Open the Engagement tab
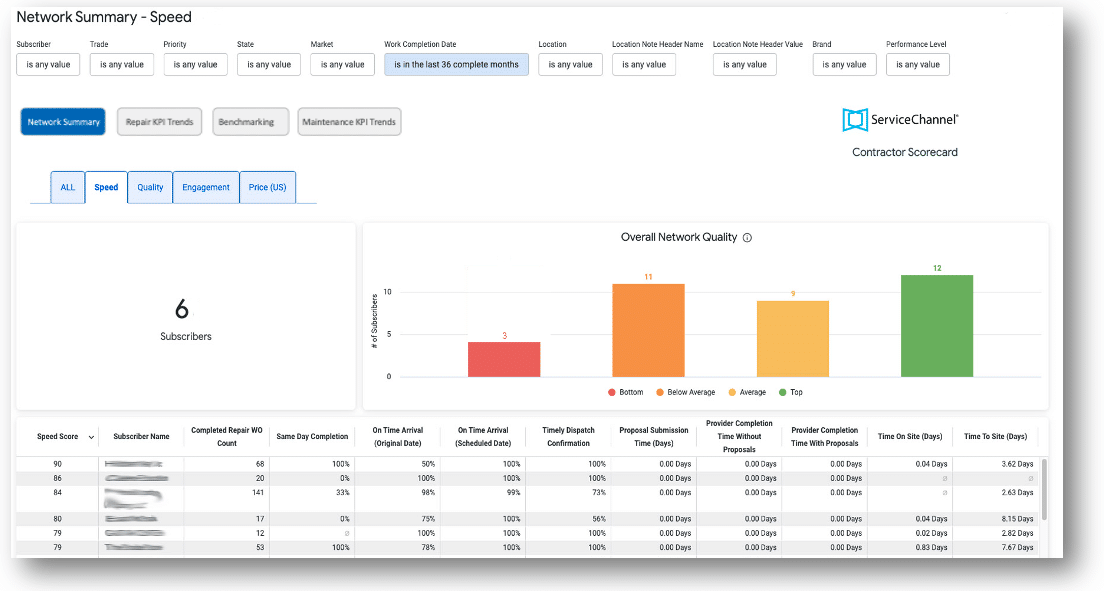 pos(205,186)
